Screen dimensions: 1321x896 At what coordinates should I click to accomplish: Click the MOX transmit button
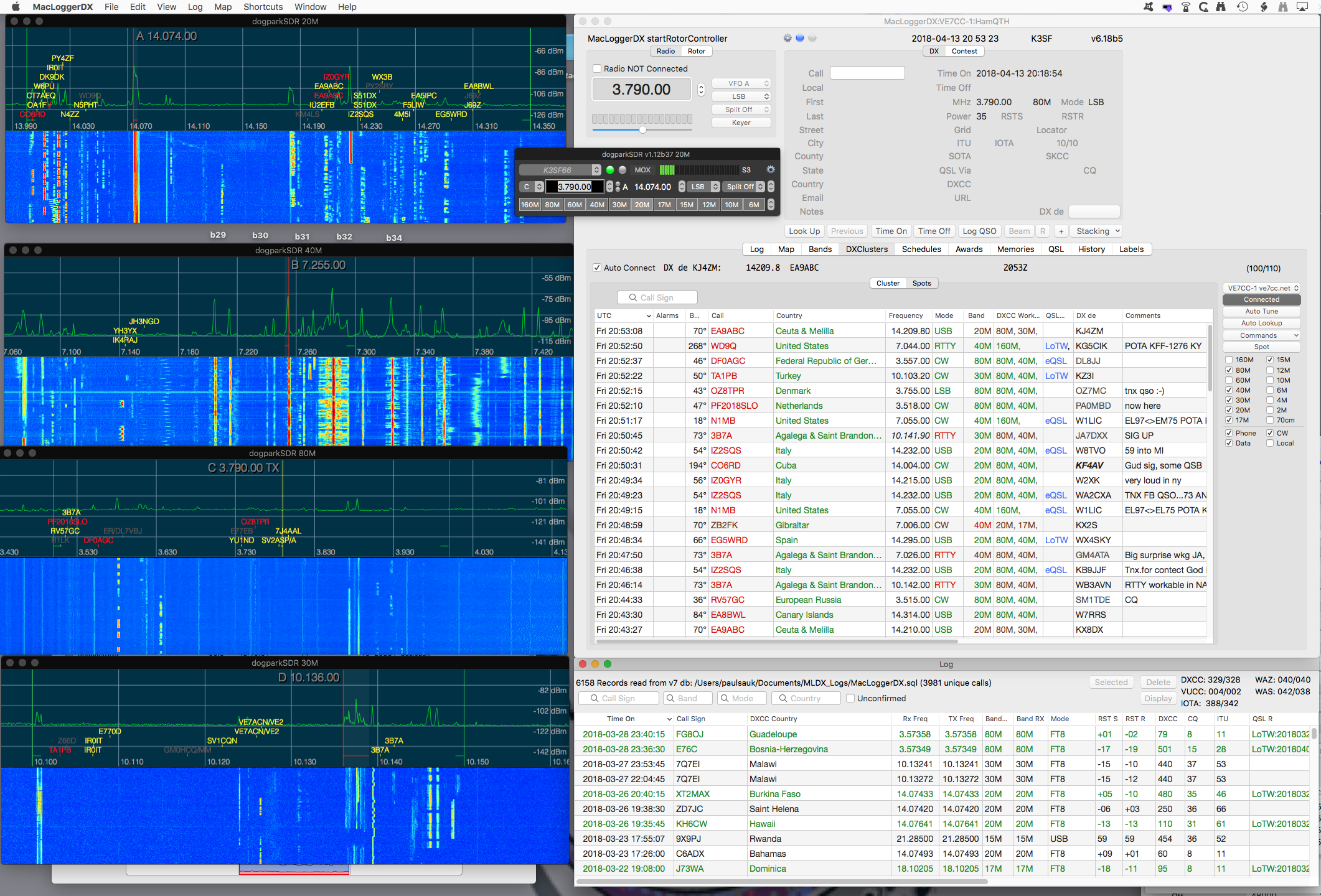[642, 170]
